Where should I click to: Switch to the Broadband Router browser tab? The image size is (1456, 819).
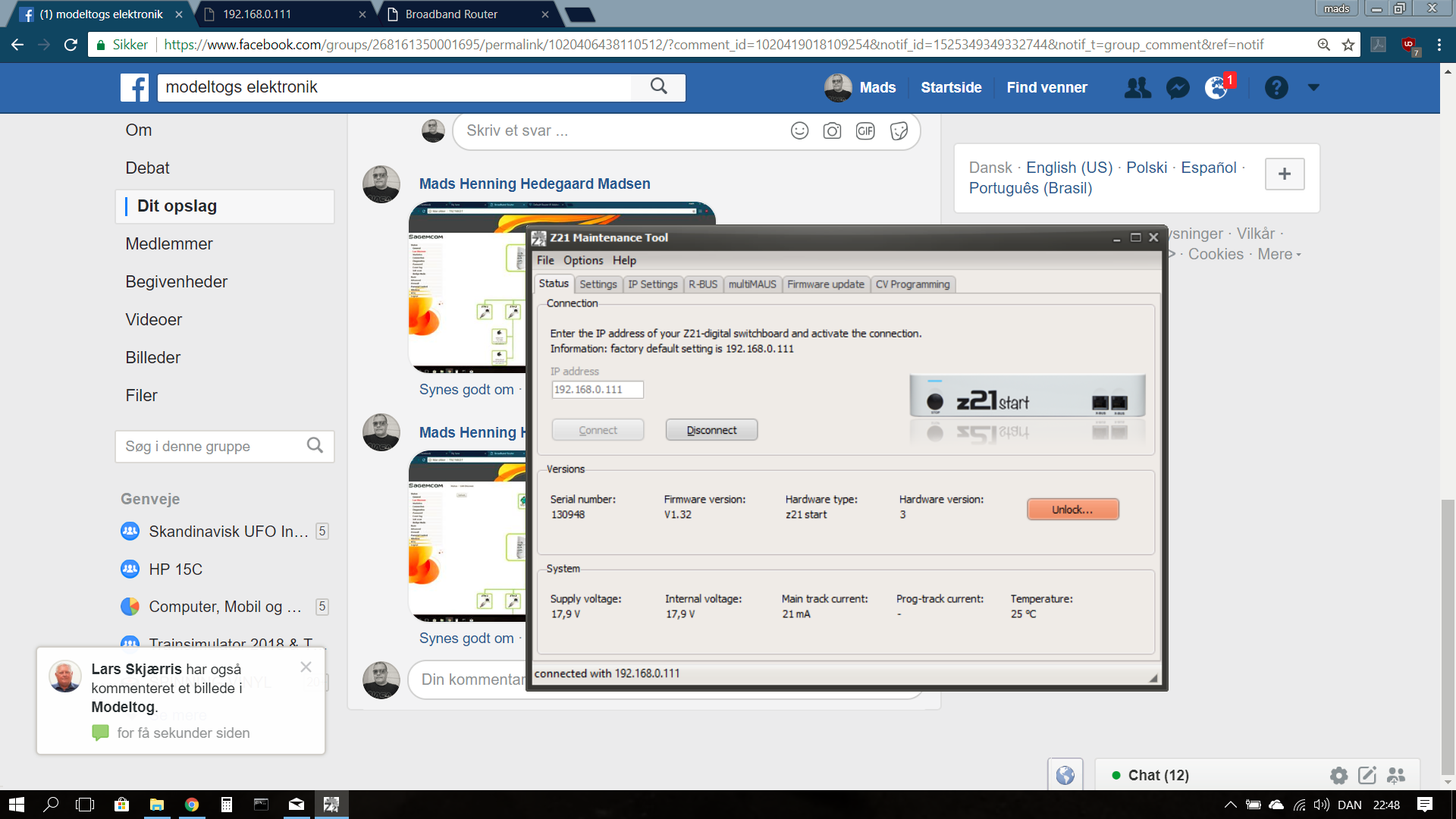(x=467, y=14)
